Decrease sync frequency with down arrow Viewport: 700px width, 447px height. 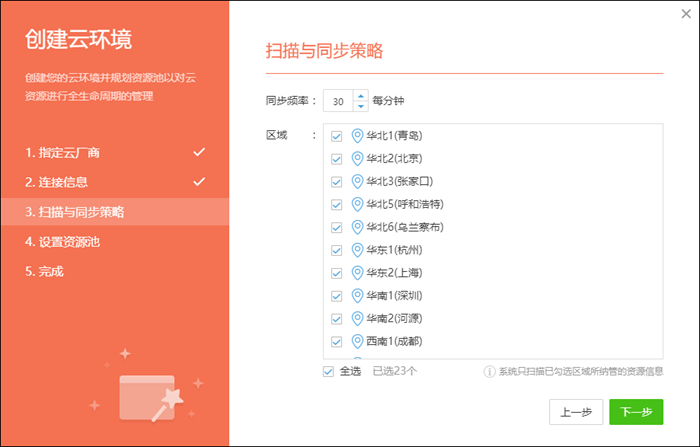click(x=361, y=106)
